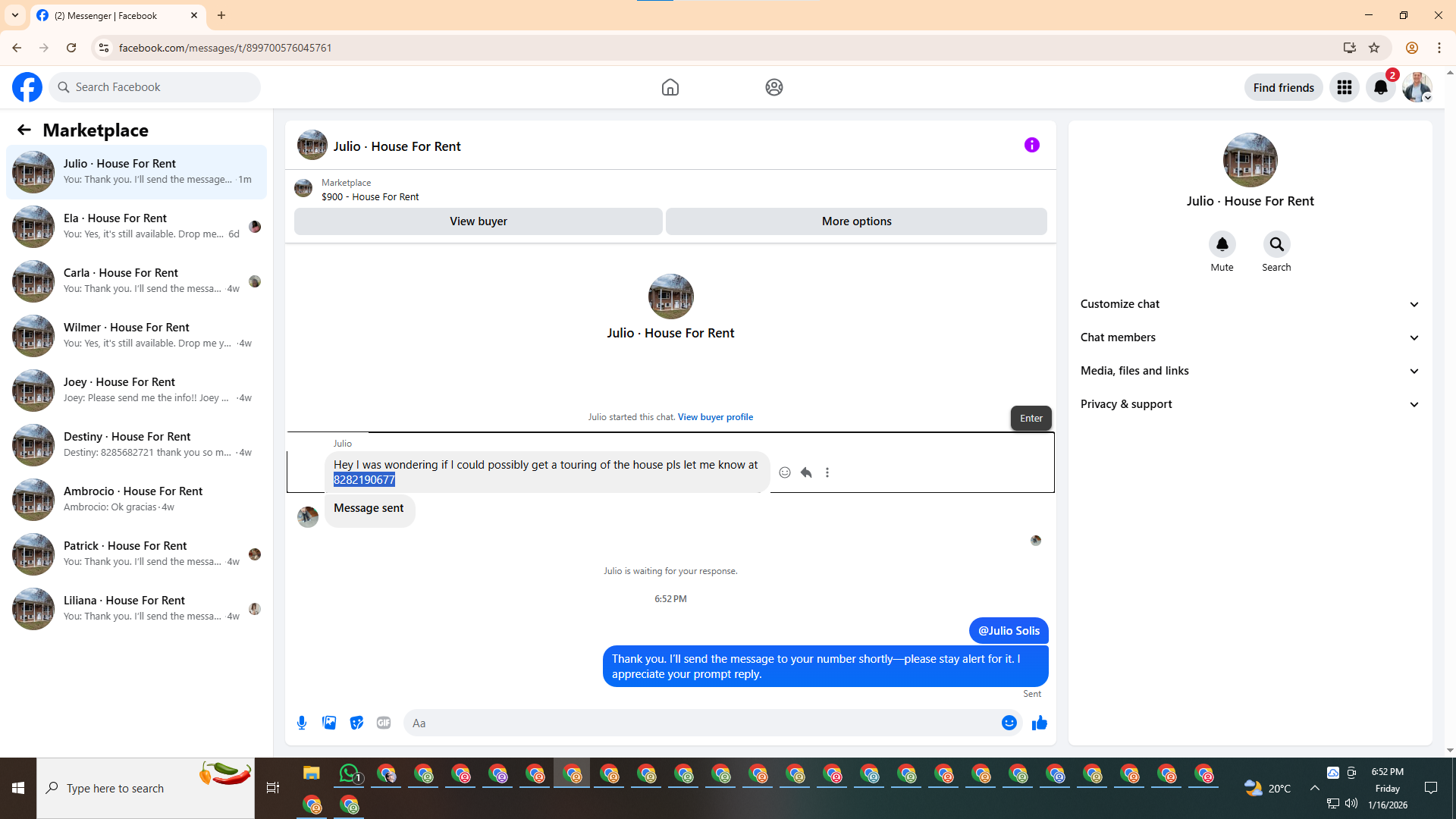Screen dimensions: 1456x819
Task: Attach a photo using the image icon
Action: click(329, 723)
